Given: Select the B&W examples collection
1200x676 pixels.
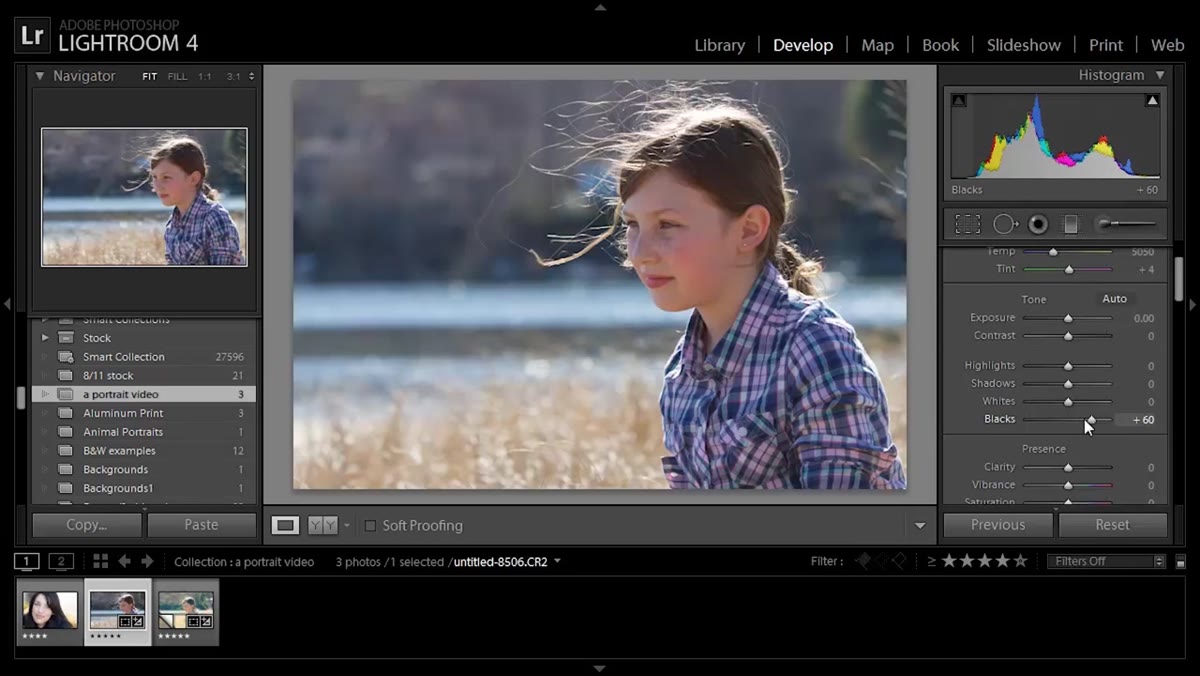Looking at the screenshot, I should click(x=144, y=451).
